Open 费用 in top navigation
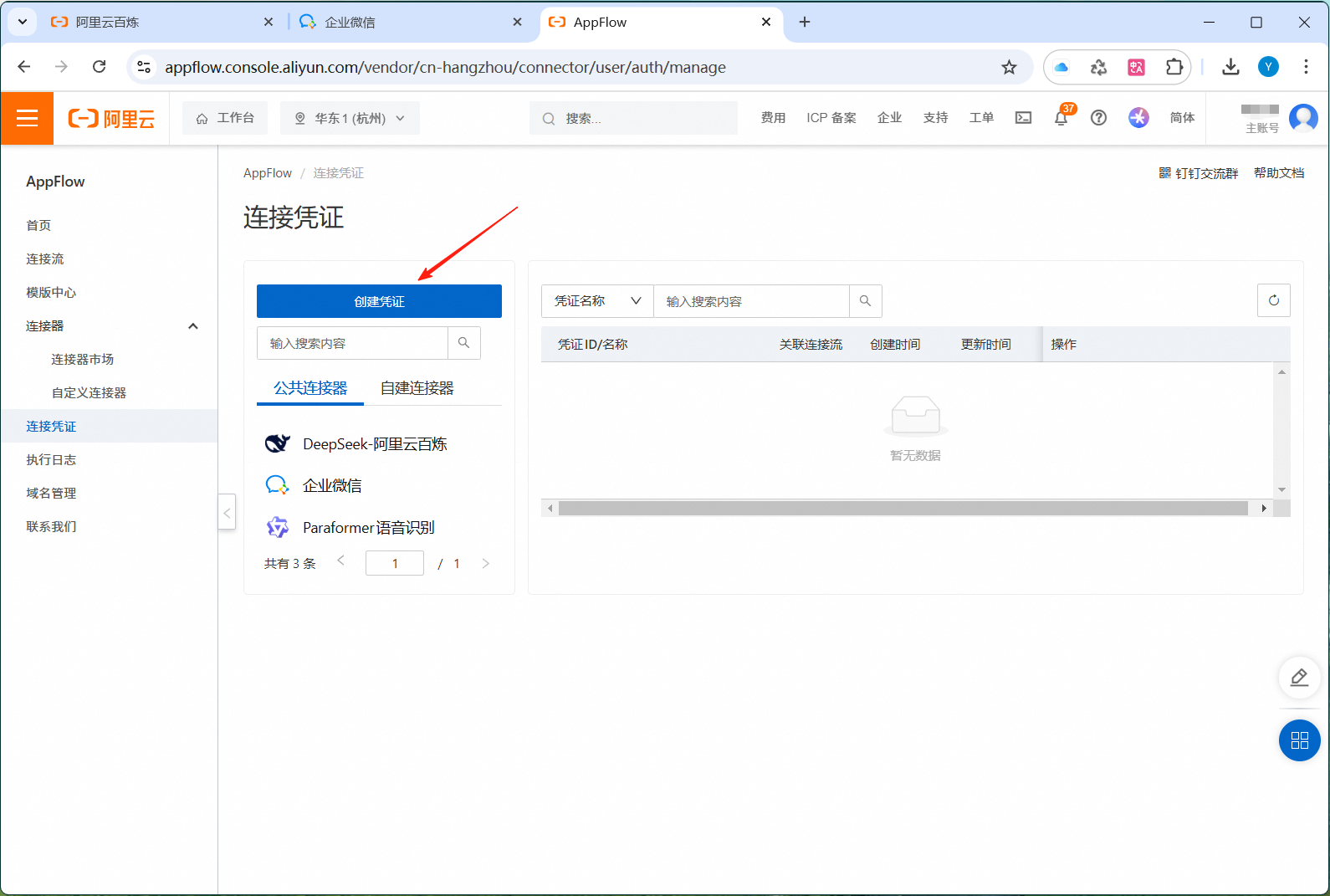The width and height of the screenshot is (1330, 896). point(773,118)
